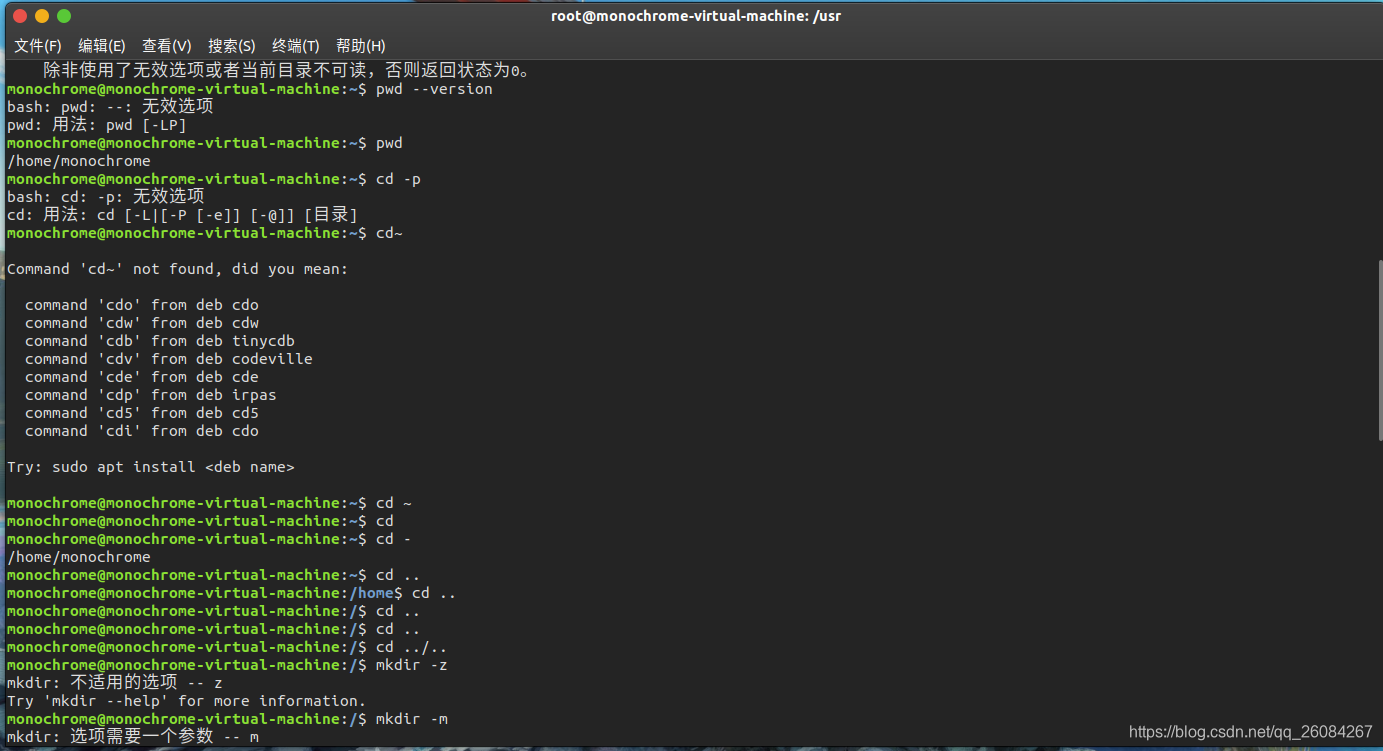1383x751 pixels.
Task: Close the terminal window with red button
Action: (20, 16)
